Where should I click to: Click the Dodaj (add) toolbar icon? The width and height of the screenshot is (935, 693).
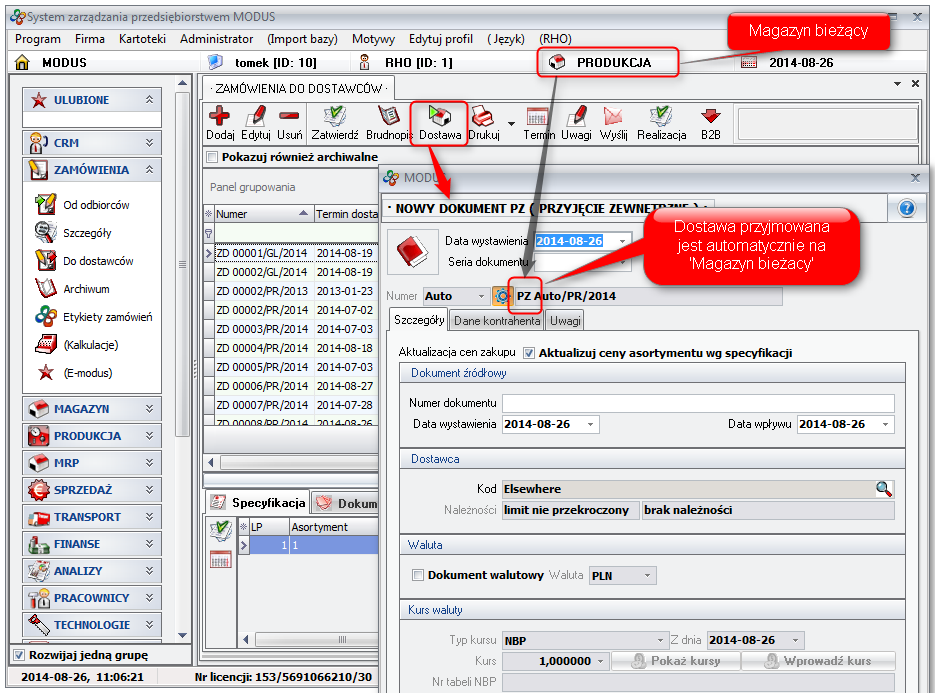coord(219,116)
